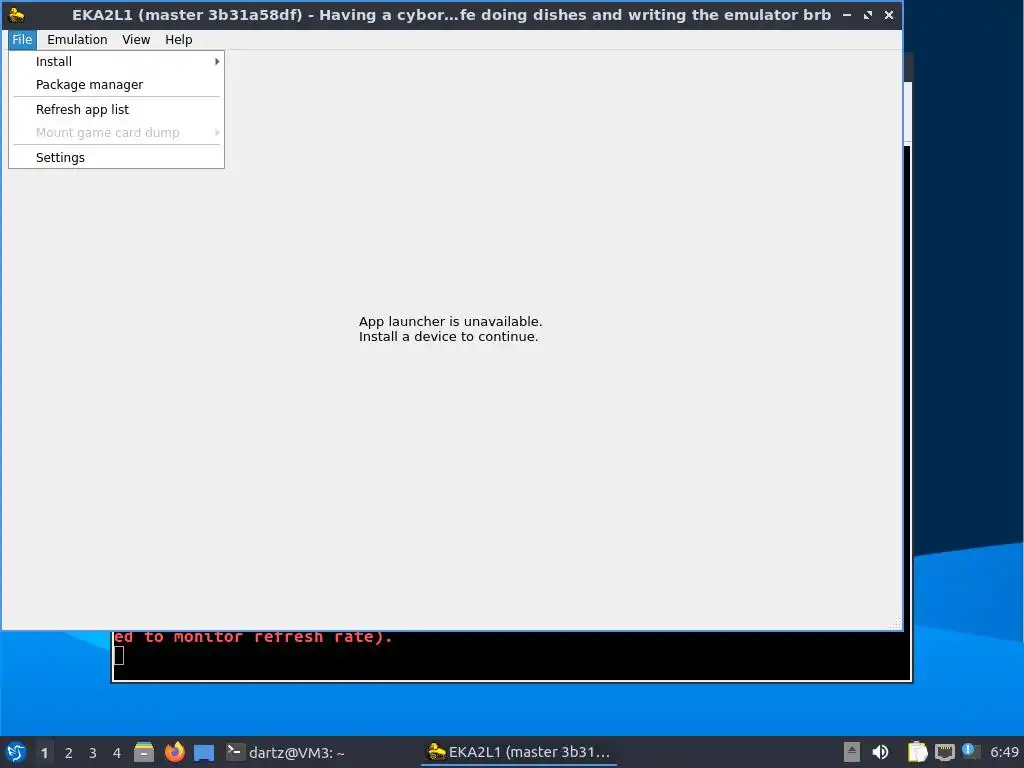Select Refresh app list

[x=116, y=109]
